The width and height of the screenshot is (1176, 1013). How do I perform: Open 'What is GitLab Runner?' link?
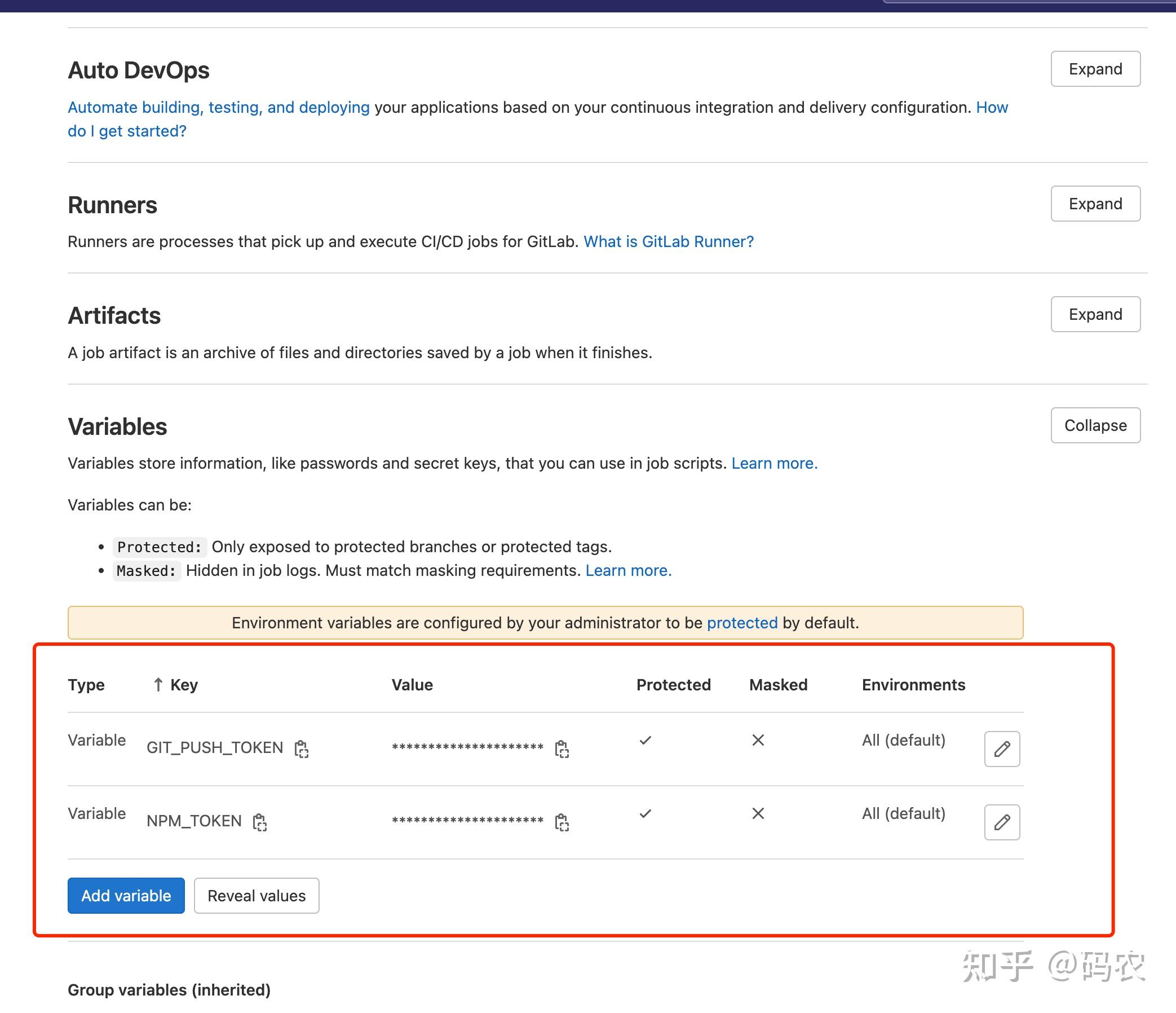[668, 241]
